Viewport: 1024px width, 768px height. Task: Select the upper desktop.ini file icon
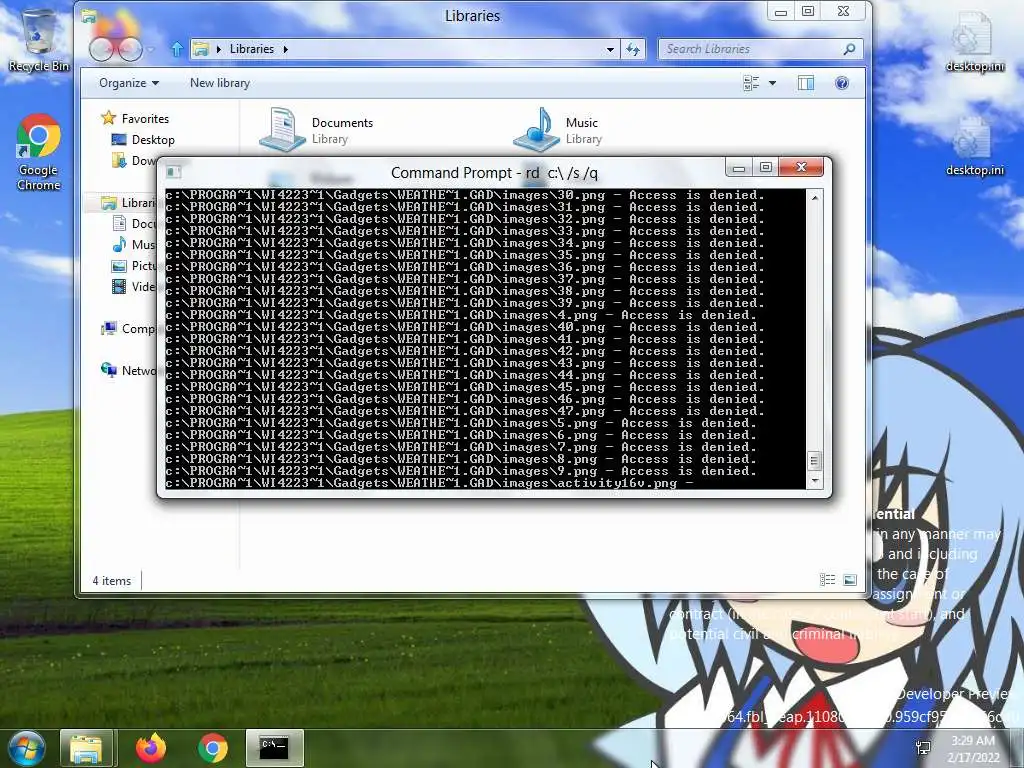(974, 42)
